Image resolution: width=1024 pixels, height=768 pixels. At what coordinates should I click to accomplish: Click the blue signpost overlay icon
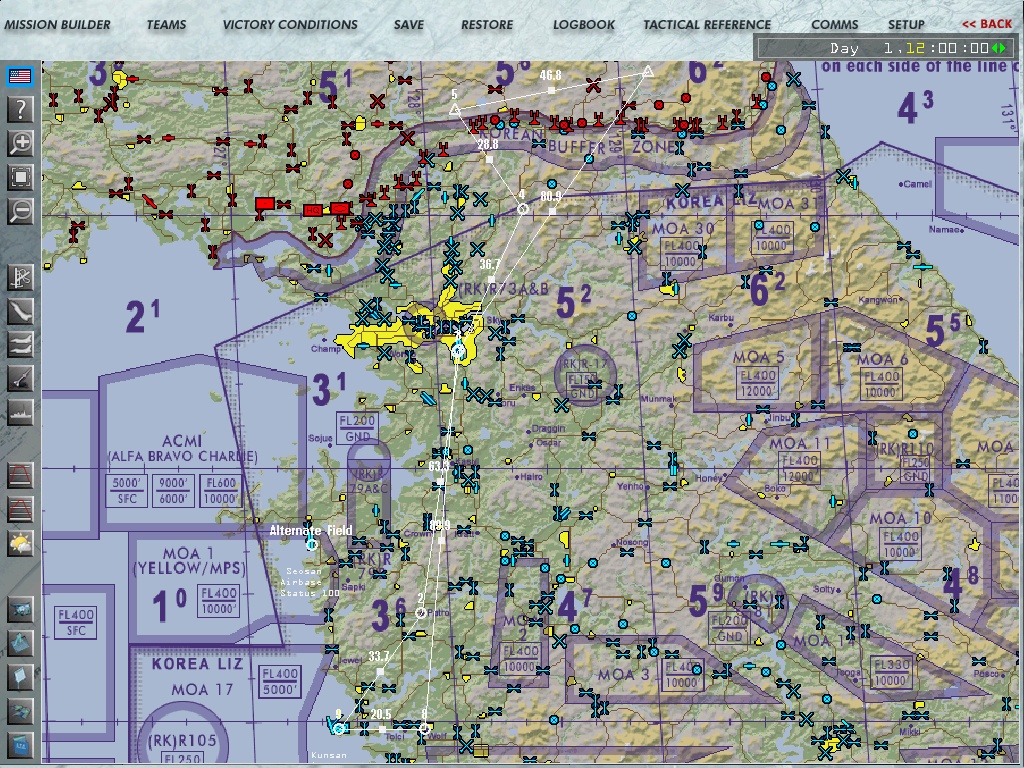click(20, 677)
